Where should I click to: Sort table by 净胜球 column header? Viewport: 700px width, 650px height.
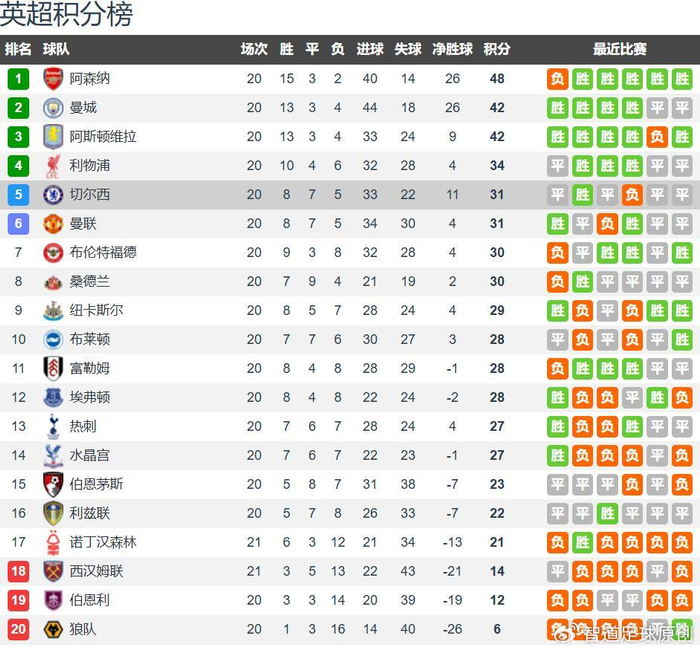452,49
